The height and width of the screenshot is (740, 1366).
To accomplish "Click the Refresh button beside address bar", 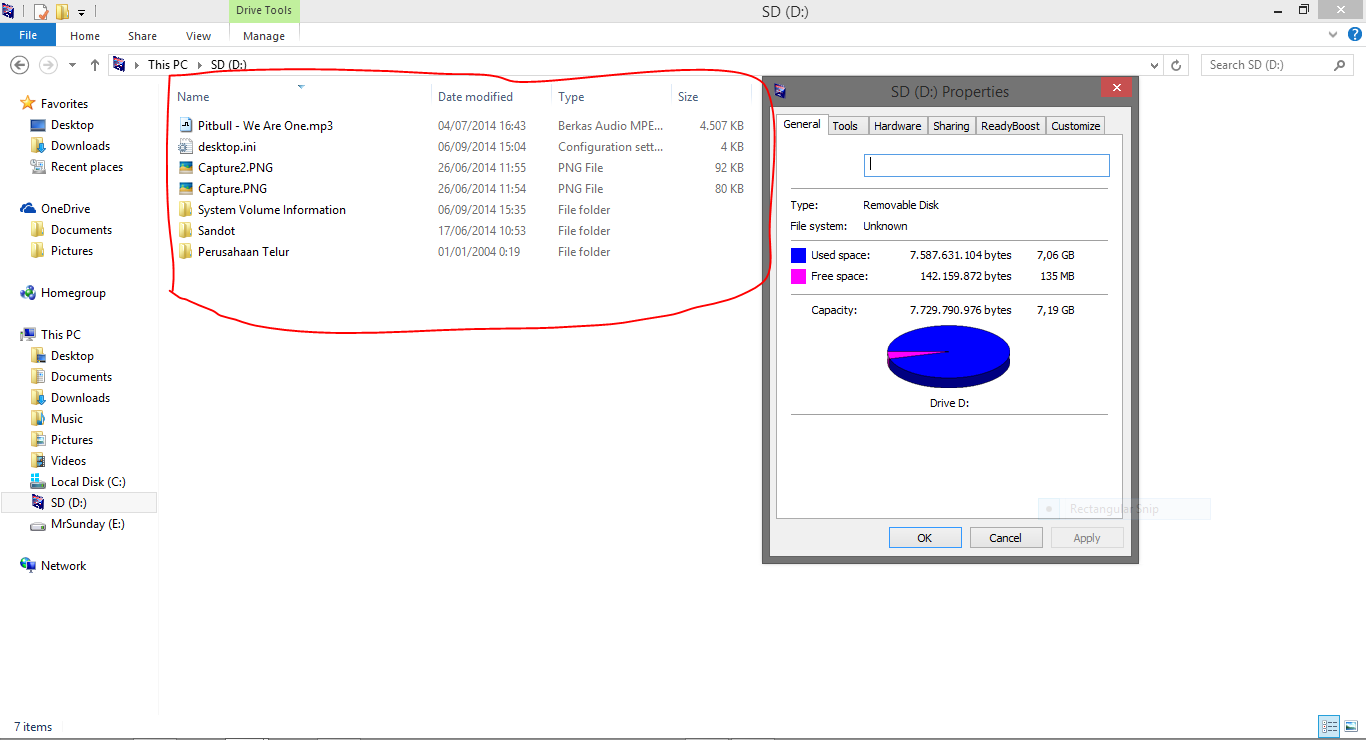I will [1177, 65].
